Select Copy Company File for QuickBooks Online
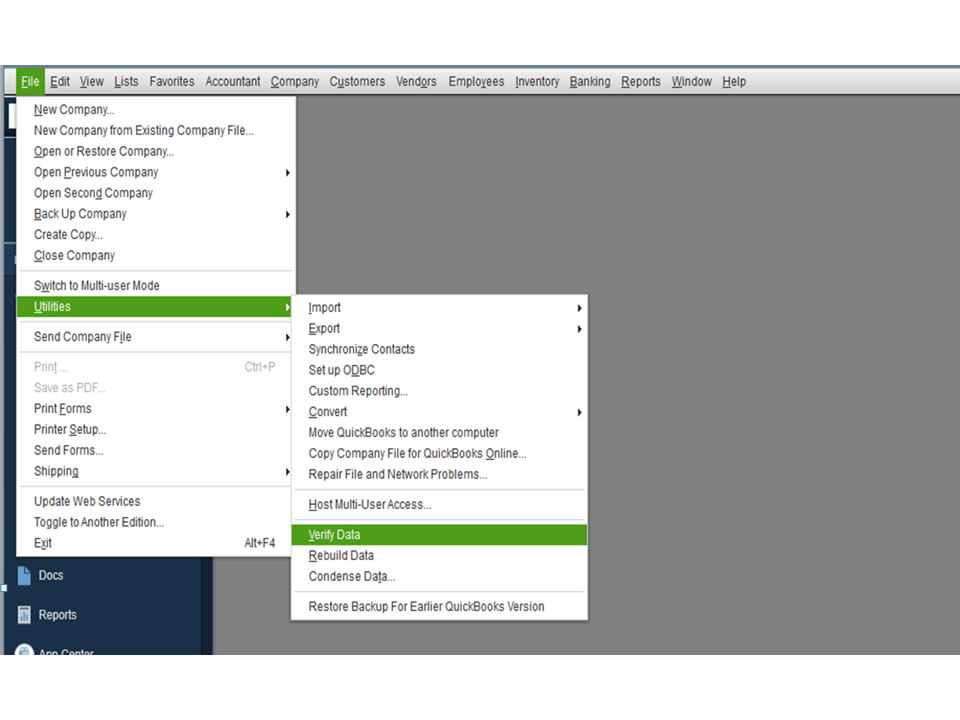The height and width of the screenshot is (720, 960). 440,453
